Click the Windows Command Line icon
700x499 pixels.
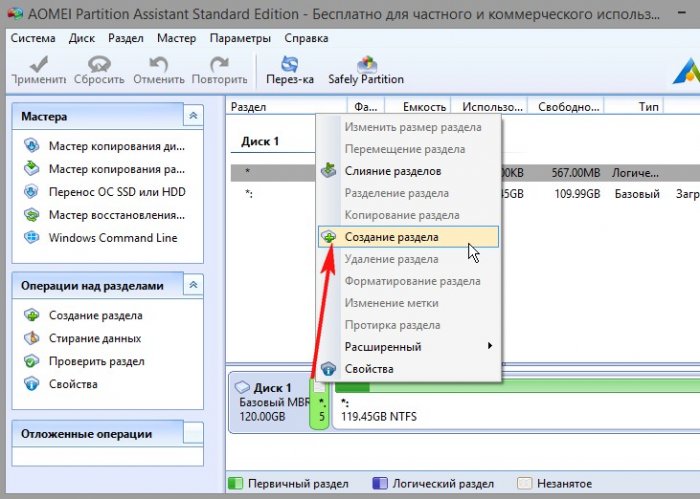pyautogui.click(x=31, y=237)
